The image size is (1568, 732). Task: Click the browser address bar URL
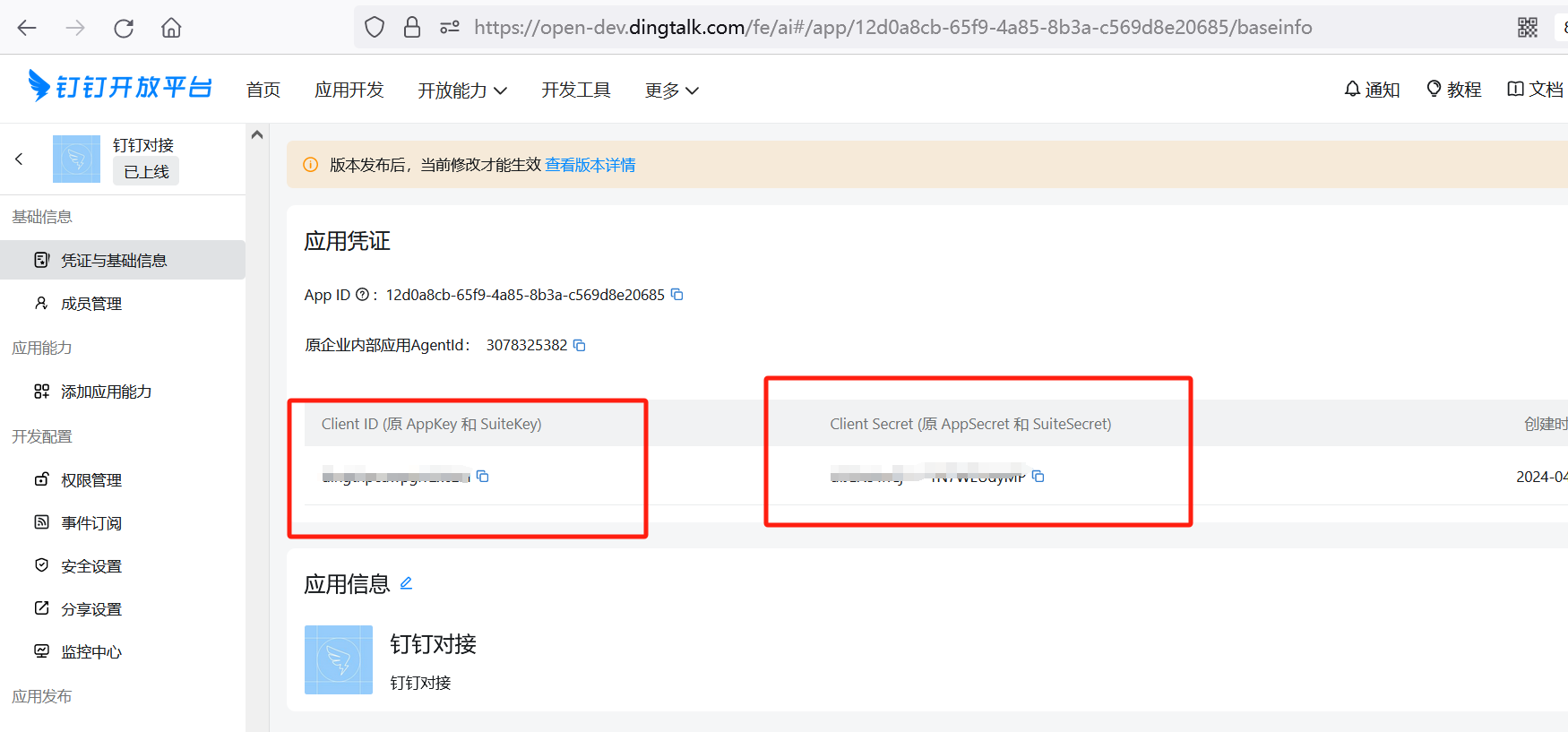(x=892, y=28)
